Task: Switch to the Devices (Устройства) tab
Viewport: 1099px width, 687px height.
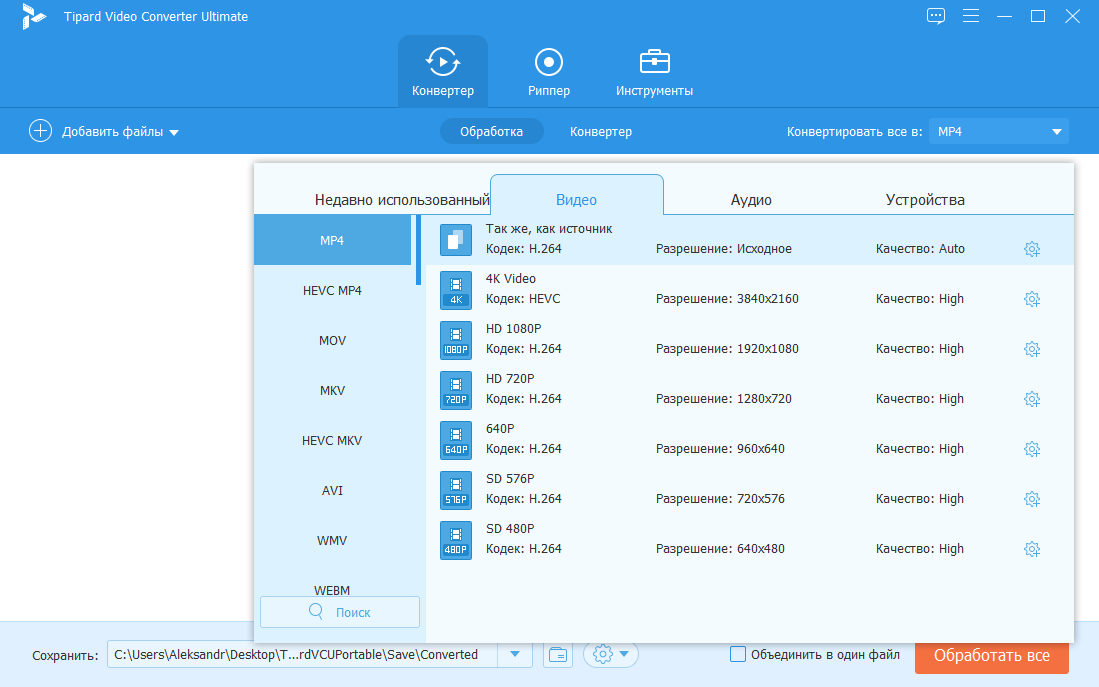Action: pyautogui.click(x=925, y=200)
